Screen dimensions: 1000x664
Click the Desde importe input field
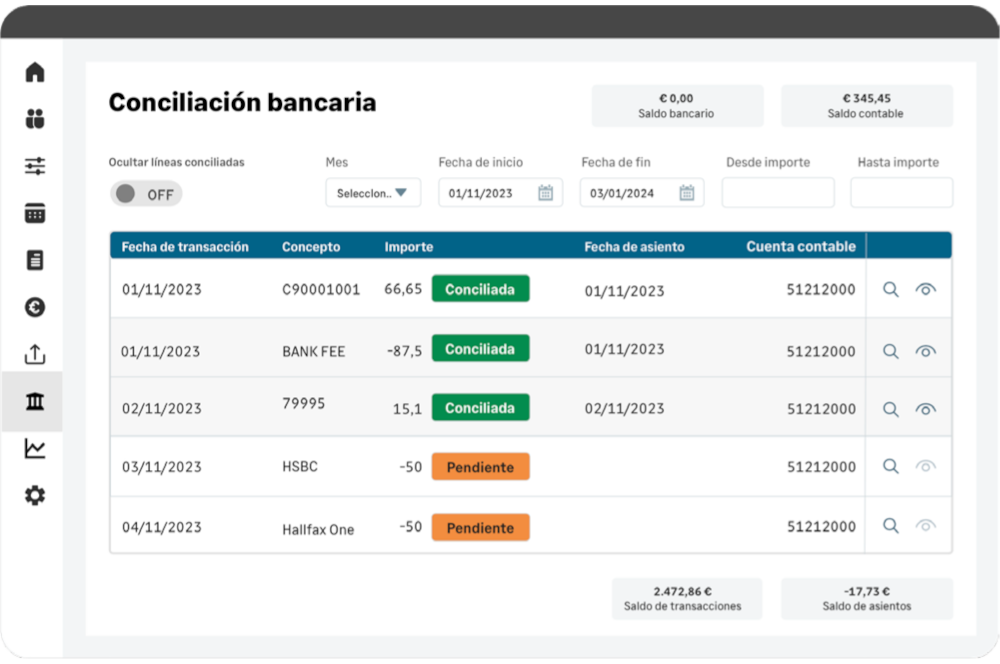pyautogui.click(x=778, y=193)
